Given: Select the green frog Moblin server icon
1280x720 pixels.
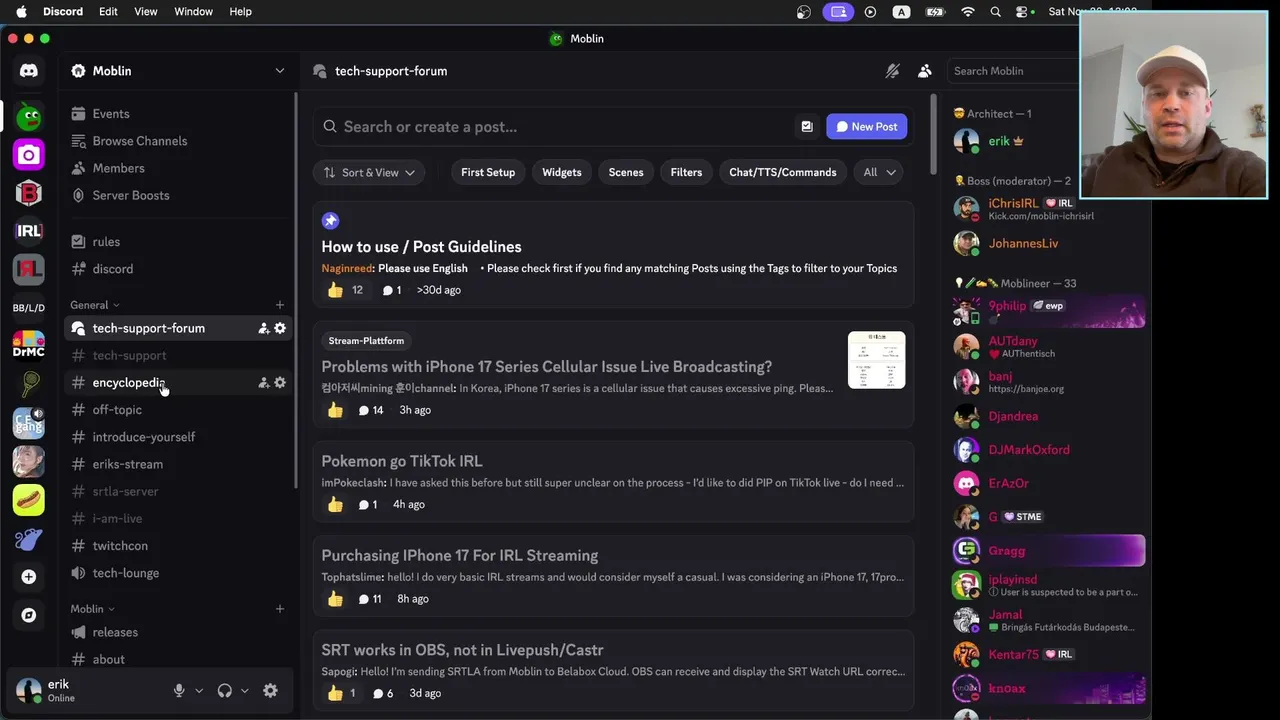Looking at the screenshot, I should [x=29, y=117].
